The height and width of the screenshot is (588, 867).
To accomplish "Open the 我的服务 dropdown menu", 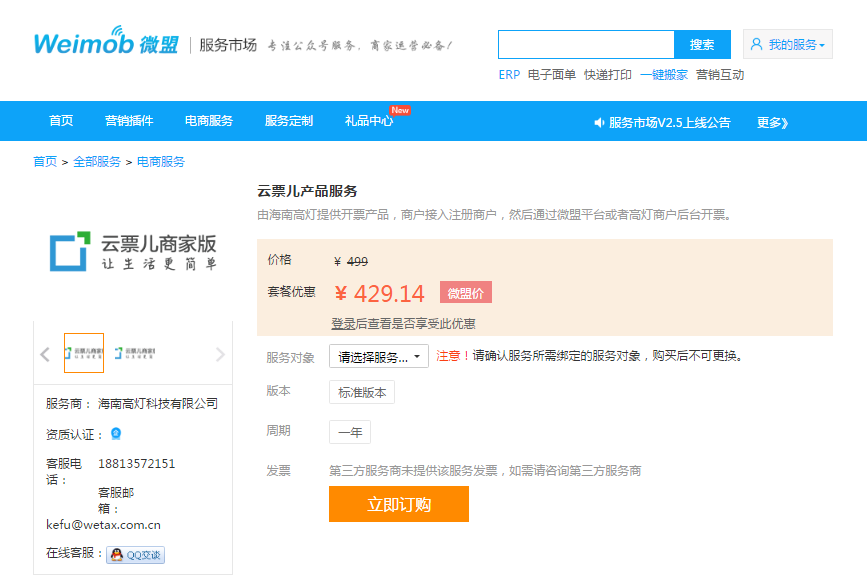I will point(788,44).
